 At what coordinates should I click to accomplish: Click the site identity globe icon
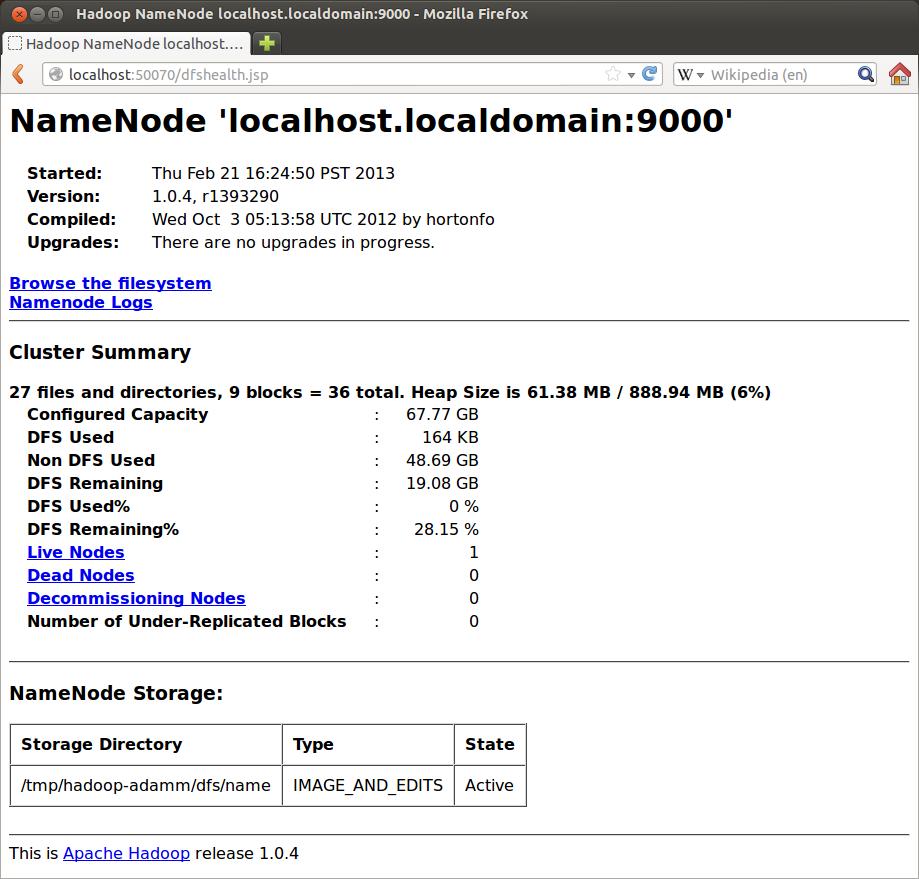pos(56,74)
